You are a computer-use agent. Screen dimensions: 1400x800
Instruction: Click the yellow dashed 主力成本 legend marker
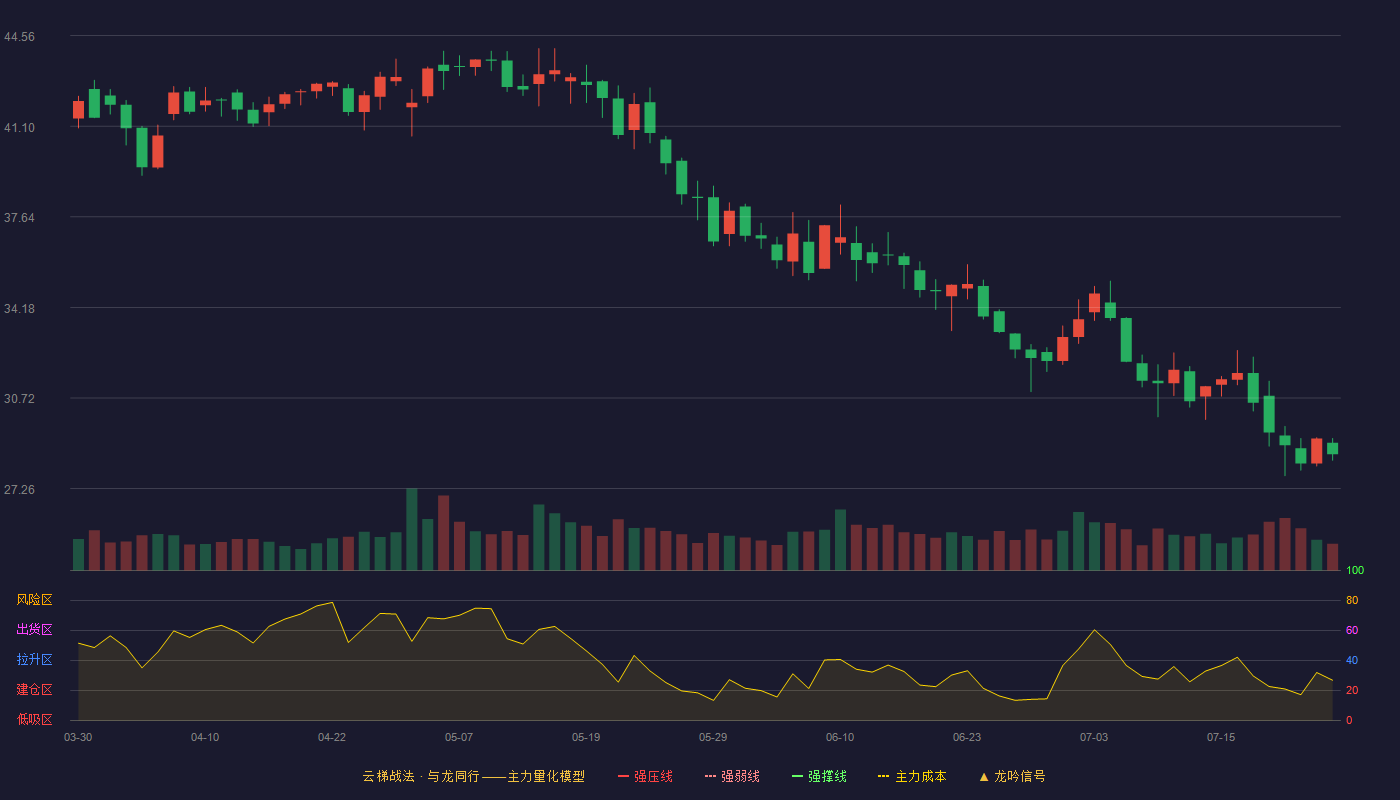883,776
